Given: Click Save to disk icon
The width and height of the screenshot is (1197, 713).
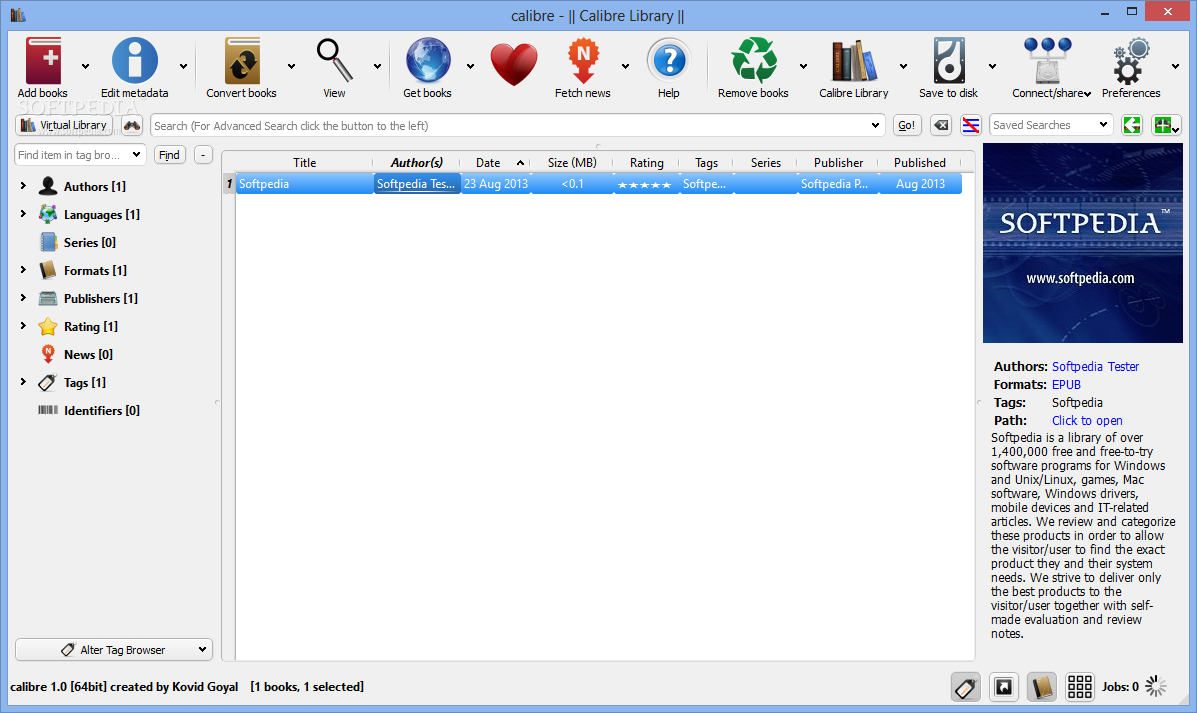Looking at the screenshot, I should click(x=949, y=60).
